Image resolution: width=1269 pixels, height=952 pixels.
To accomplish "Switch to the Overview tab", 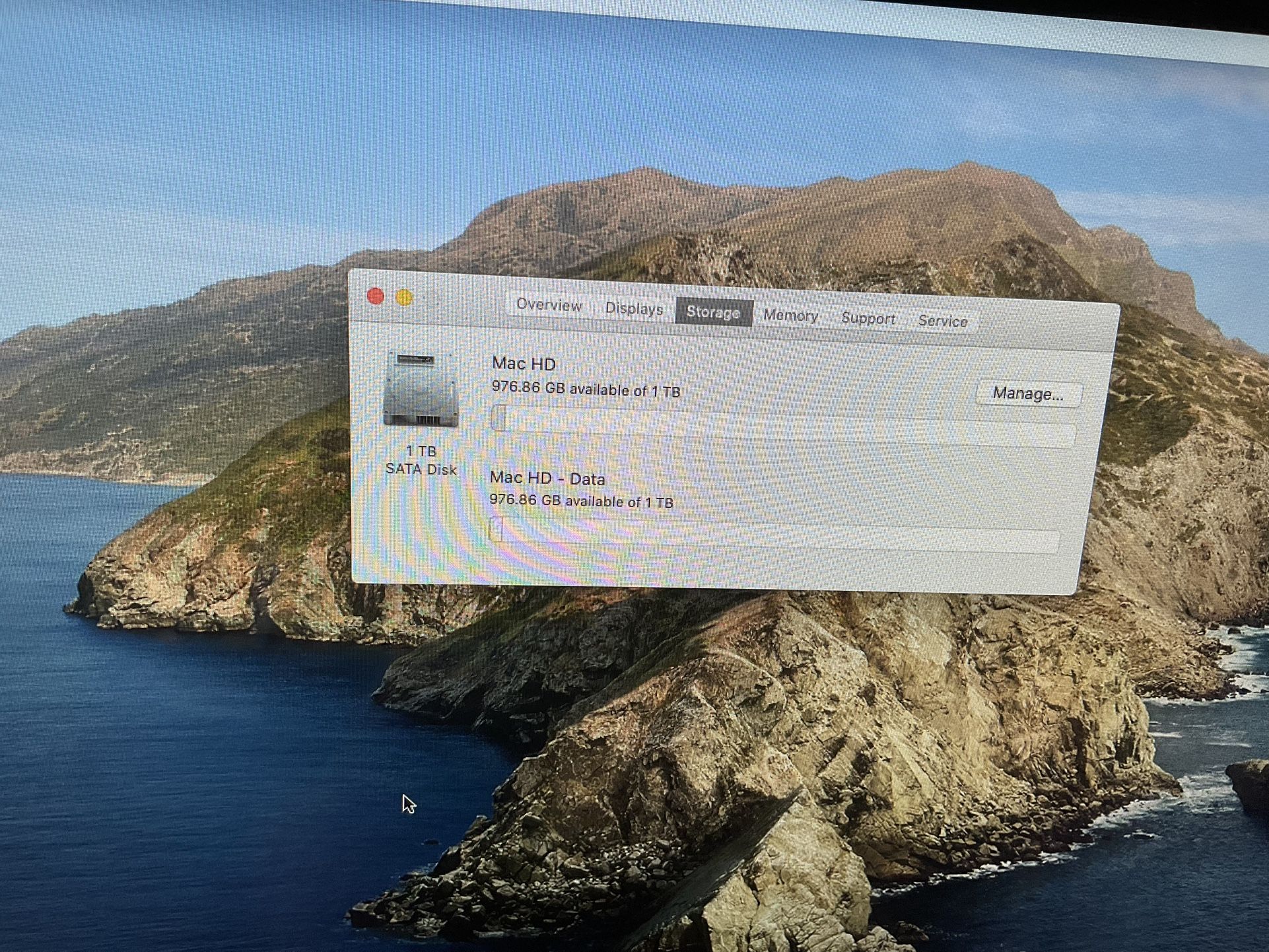I will pyautogui.click(x=549, y=306).
